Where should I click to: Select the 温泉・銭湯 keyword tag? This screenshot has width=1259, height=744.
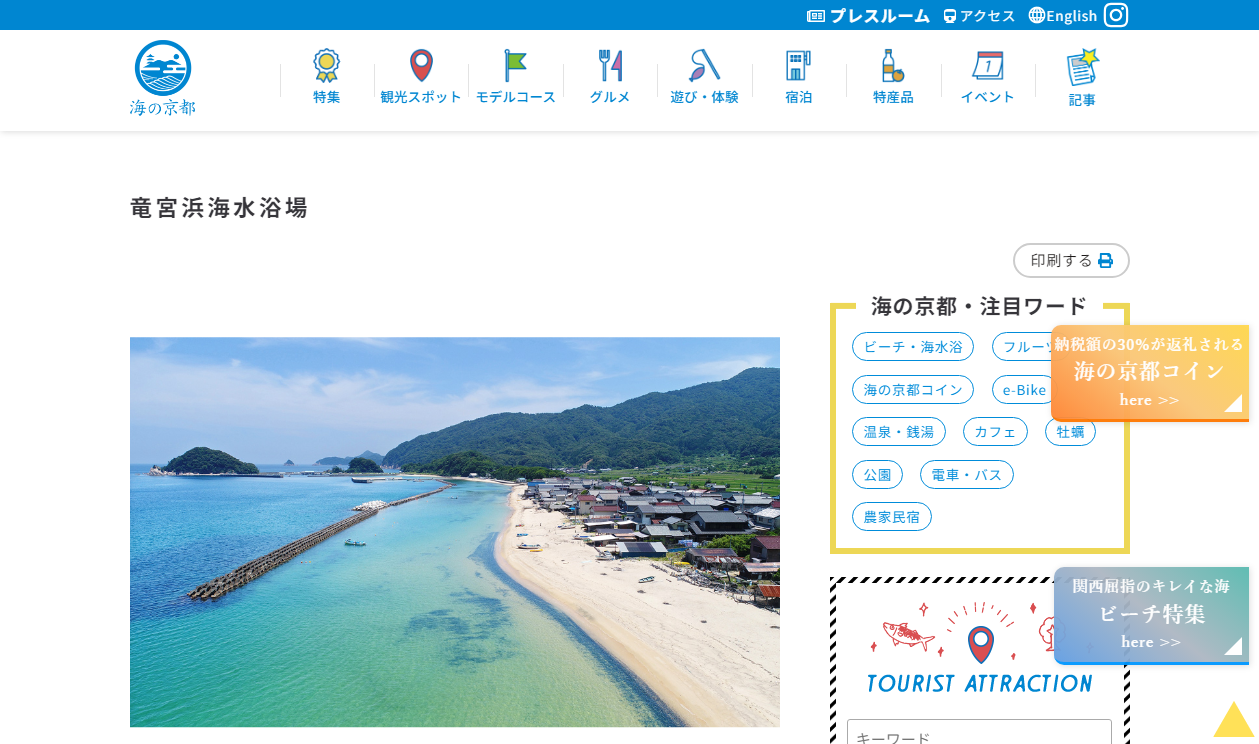coord(898,432)
